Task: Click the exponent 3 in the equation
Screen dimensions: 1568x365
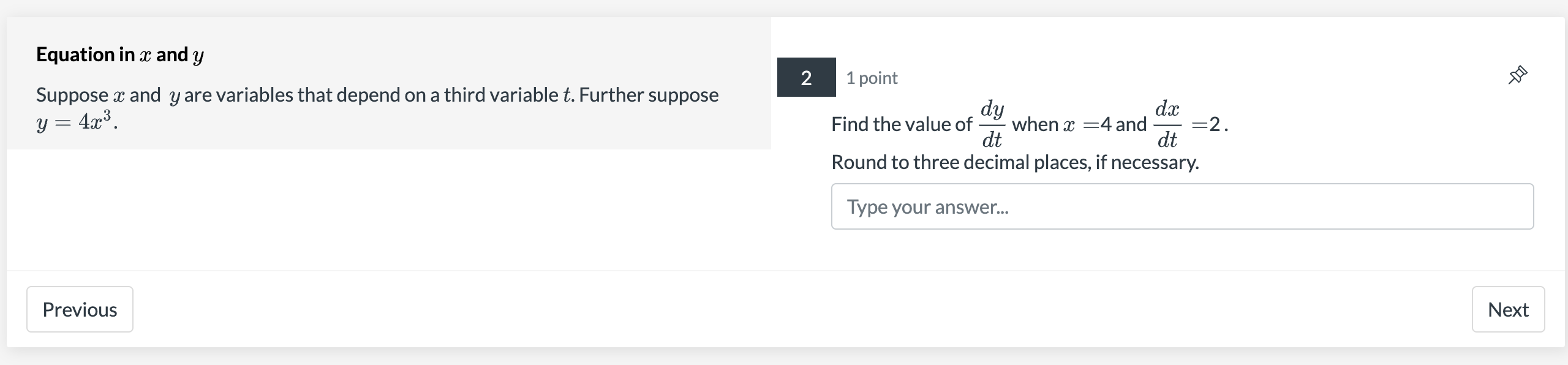Action: point(107,115)
